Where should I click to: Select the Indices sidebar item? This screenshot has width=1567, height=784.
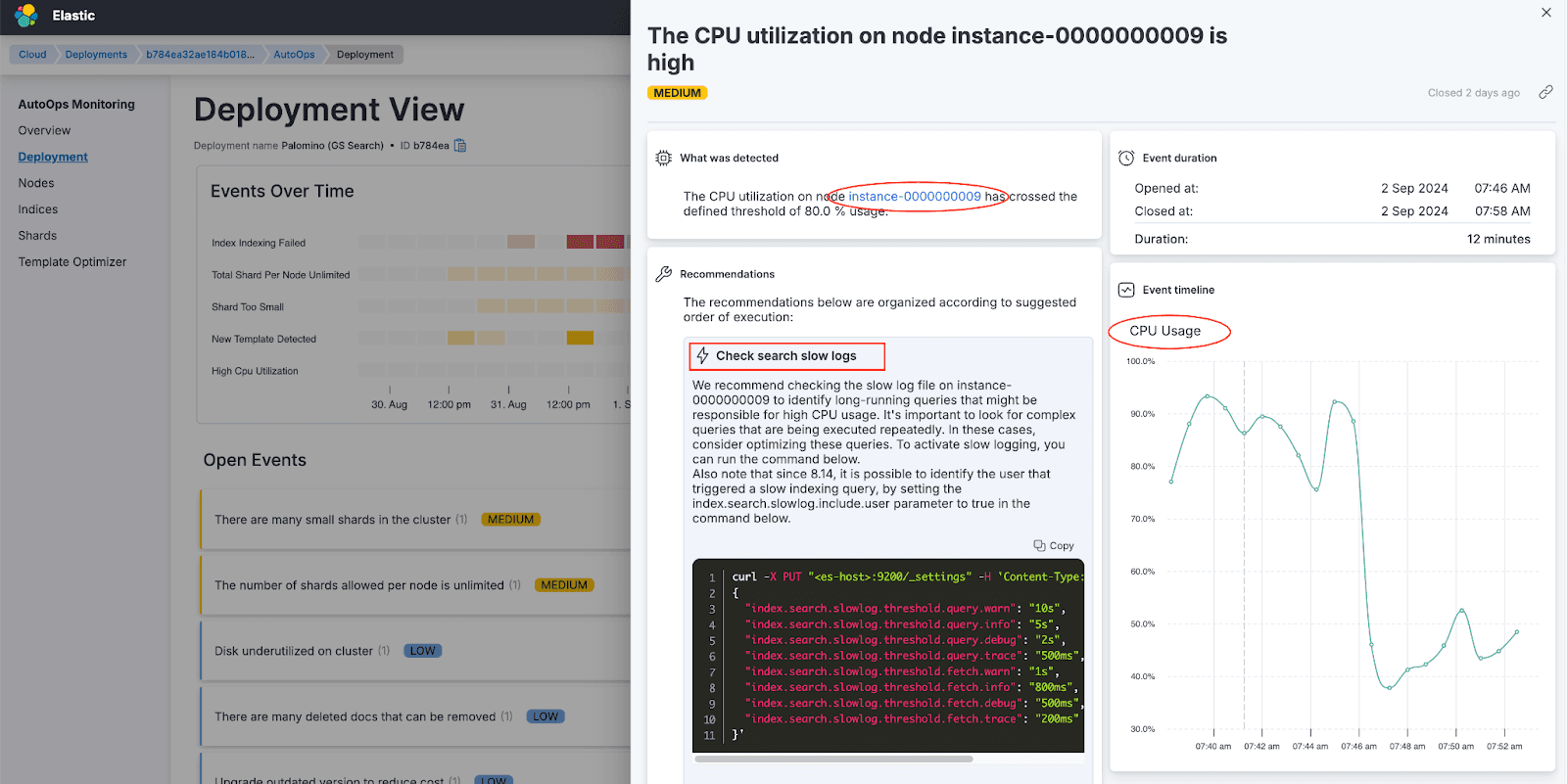pos(38,209)
